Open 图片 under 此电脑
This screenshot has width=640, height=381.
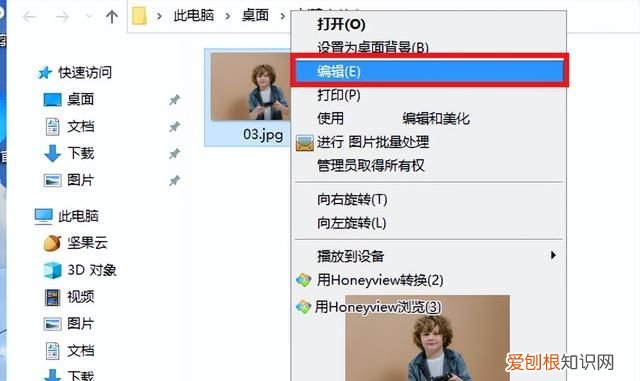coord(80,324)
